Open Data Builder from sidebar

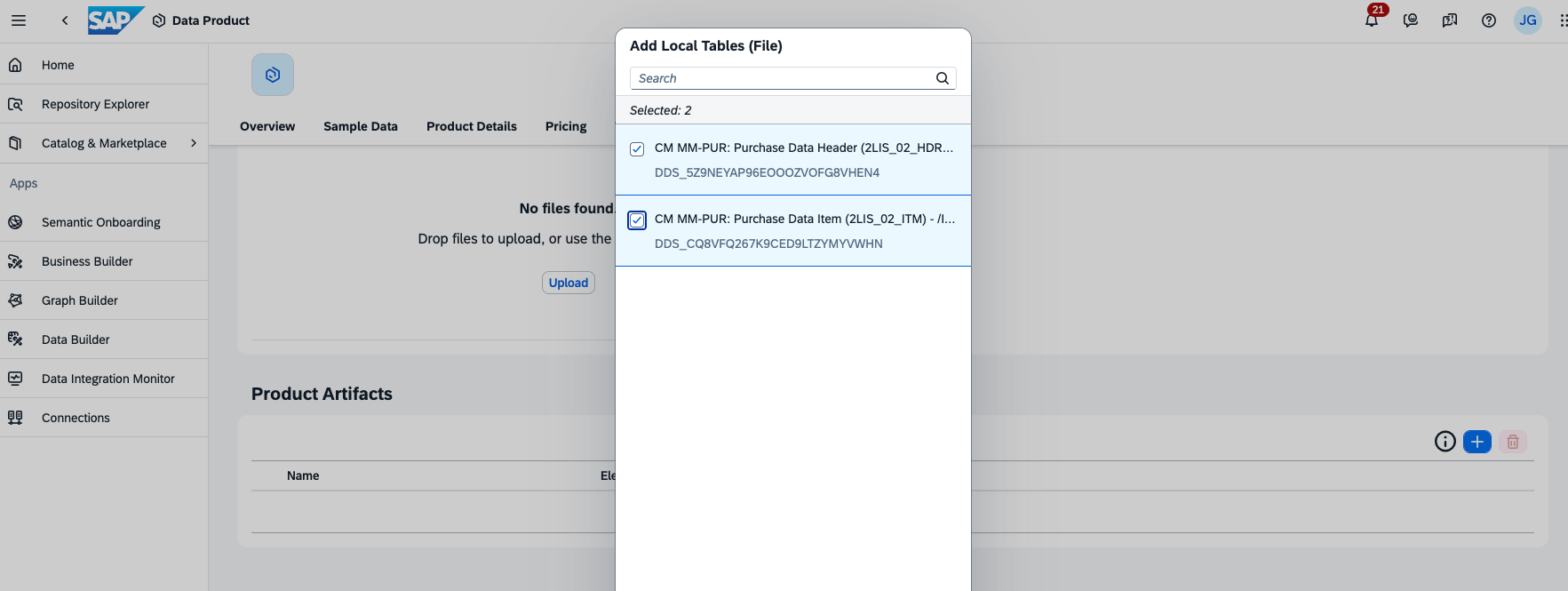[x=76, y=339]
